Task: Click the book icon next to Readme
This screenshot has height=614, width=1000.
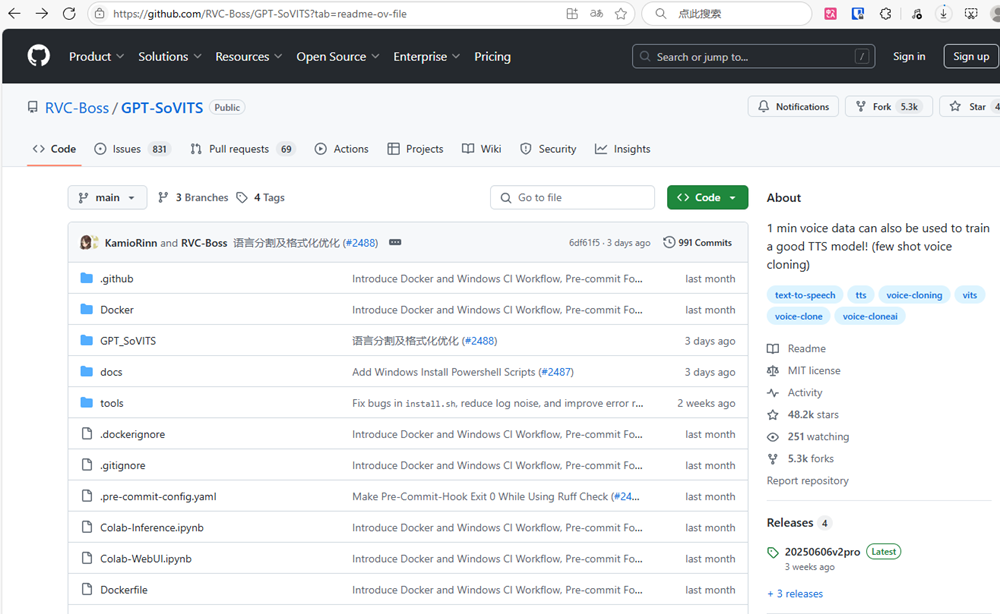Action: point(773,349)
